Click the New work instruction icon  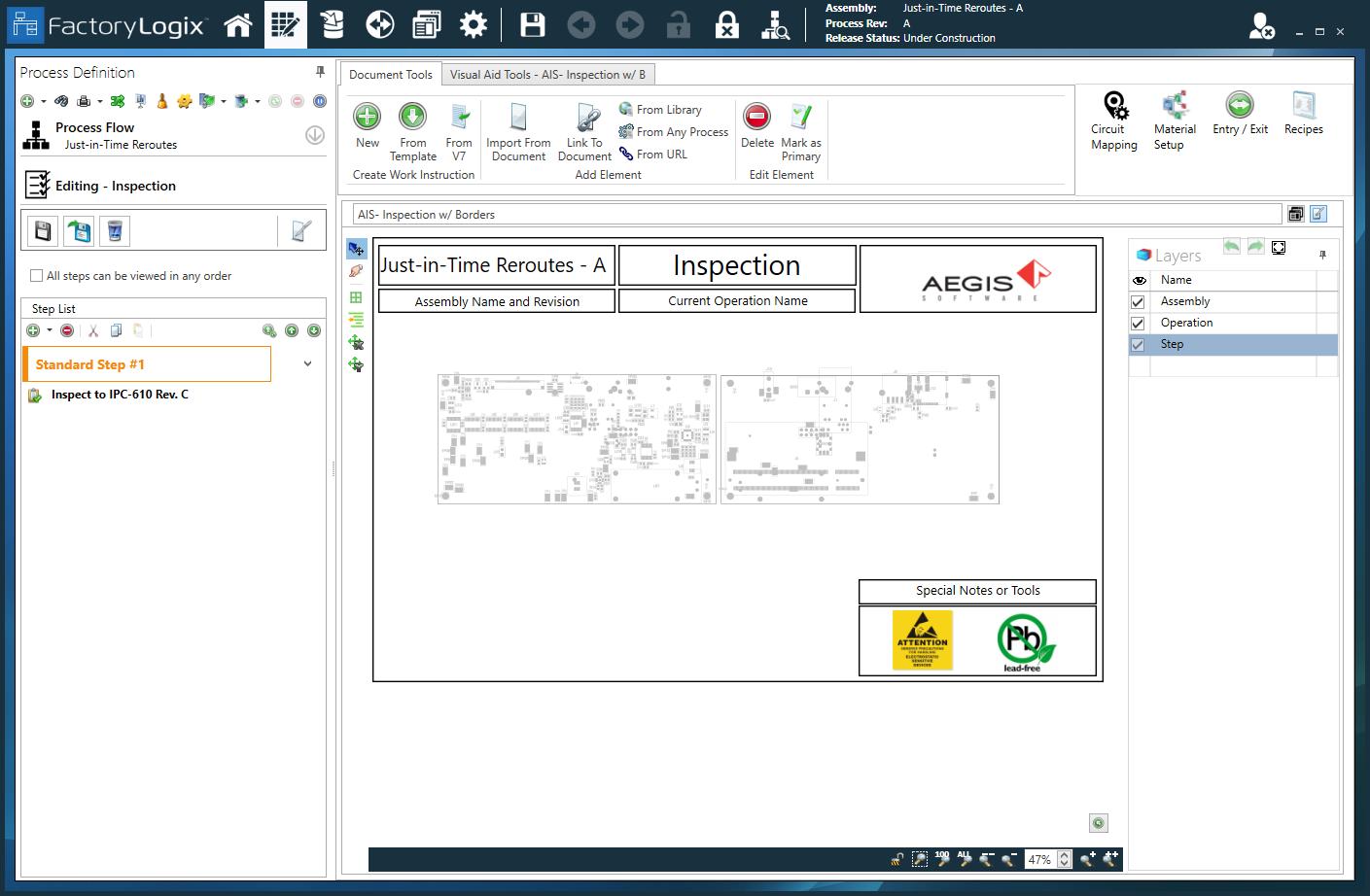367,118
